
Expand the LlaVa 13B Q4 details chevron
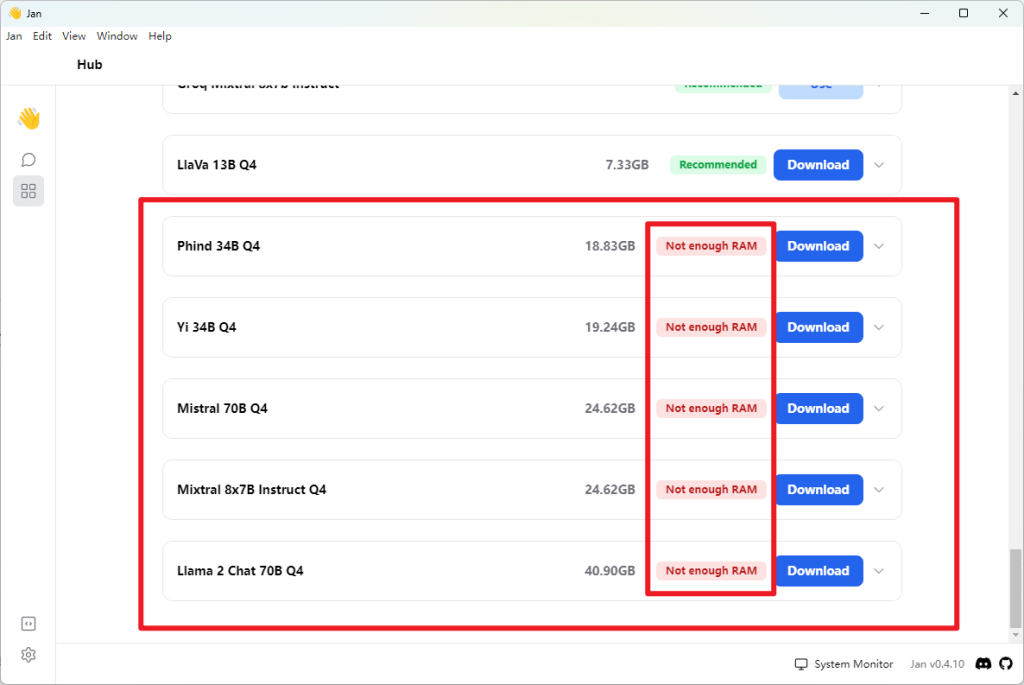point(879,165)
